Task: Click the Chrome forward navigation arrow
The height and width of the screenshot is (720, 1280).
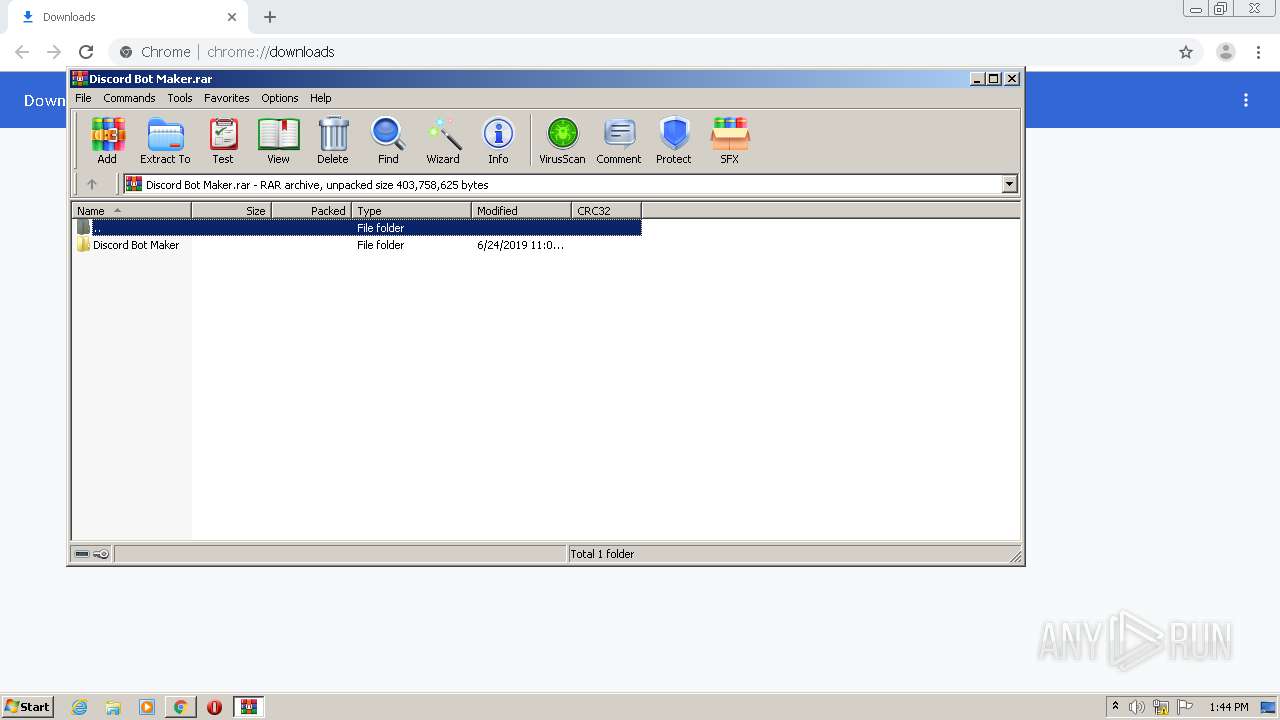Action: pyautogui.click(x=54, y=52)
